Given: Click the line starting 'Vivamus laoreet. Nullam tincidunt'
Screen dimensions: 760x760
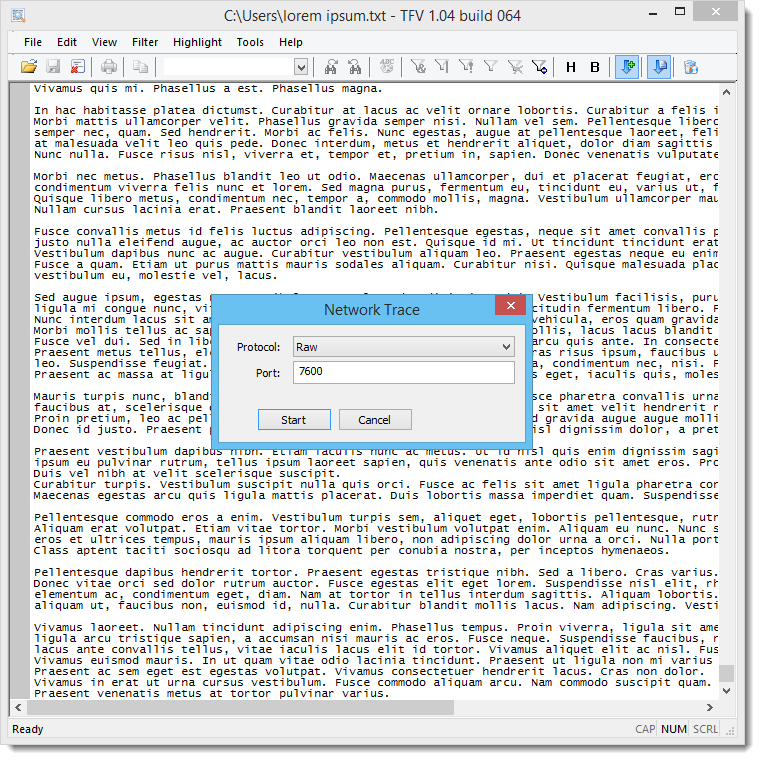Looking at the screenshot, I should click(x=376, y=627).
